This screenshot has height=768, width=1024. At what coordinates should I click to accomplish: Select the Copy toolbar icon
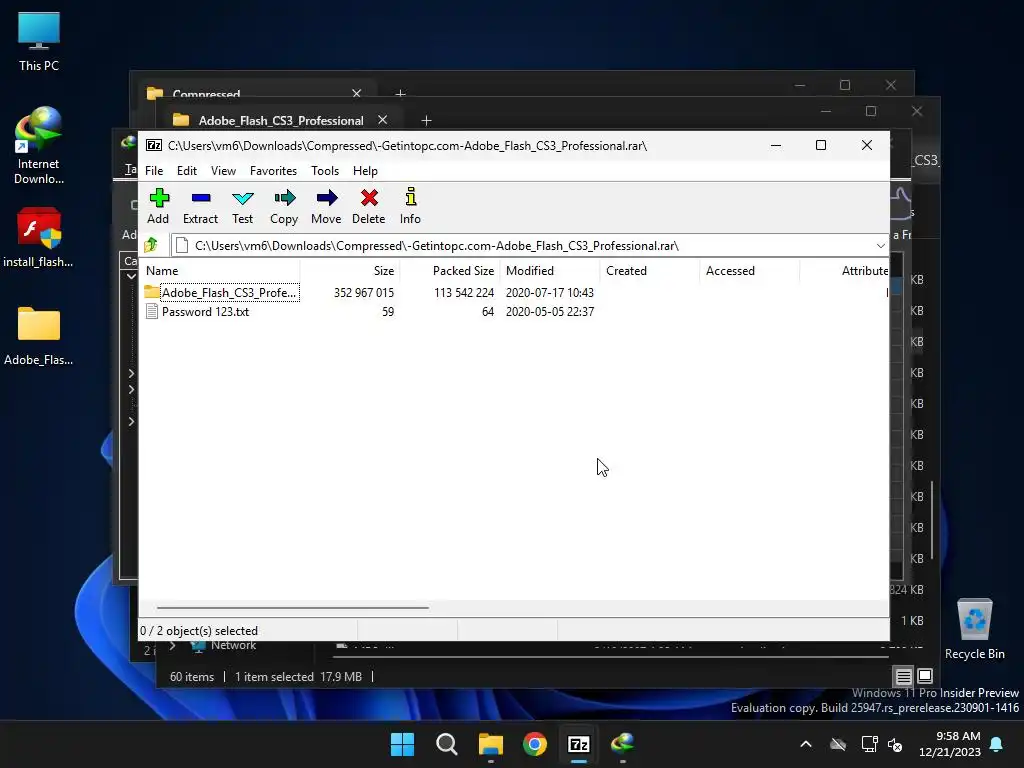(284, 206)
